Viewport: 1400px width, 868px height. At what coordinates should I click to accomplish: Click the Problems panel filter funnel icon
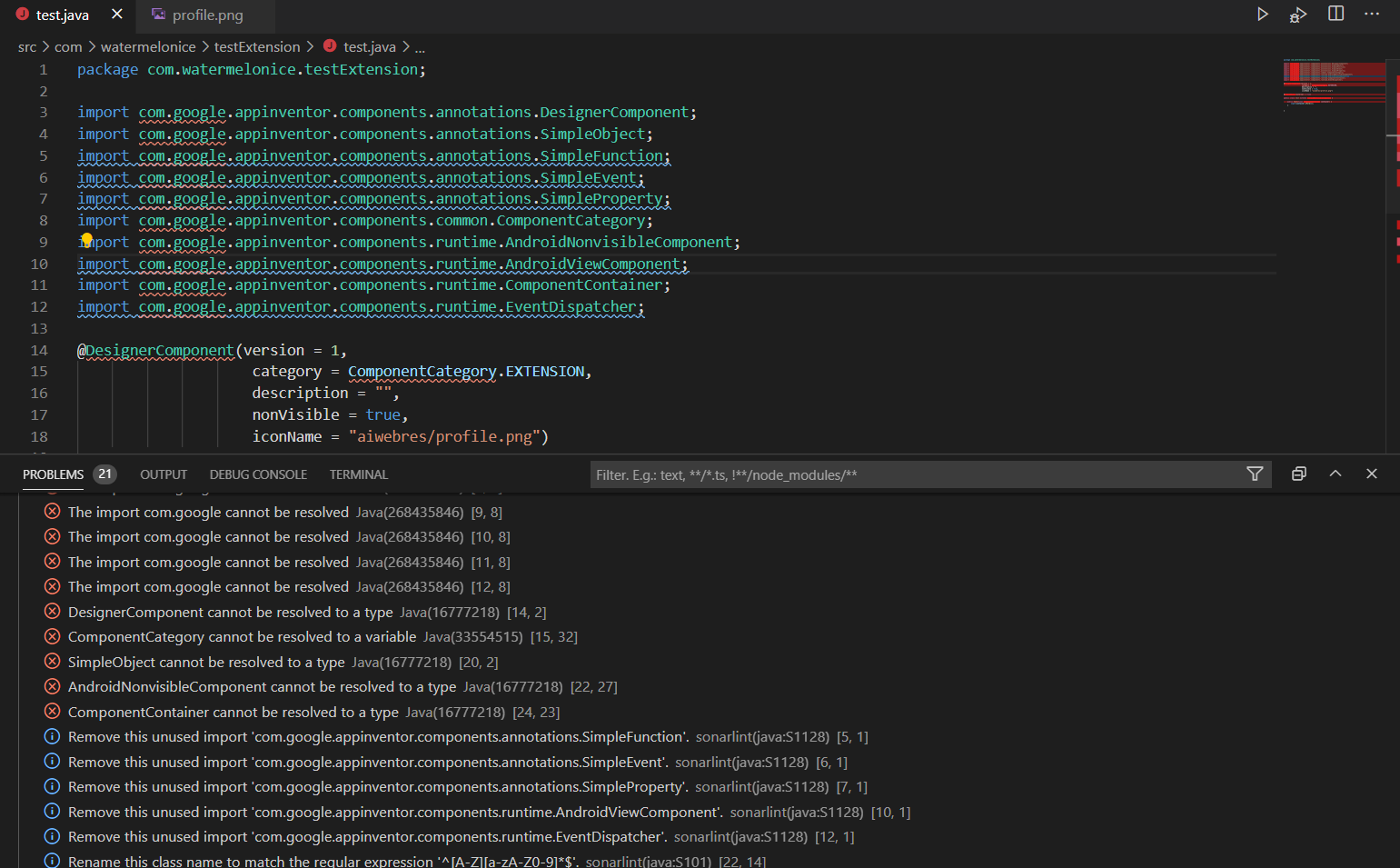pyautogui.click(x=1255, y=474)
